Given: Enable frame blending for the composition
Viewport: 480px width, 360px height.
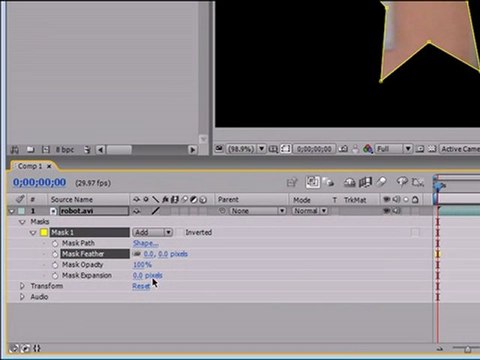Looking at the screenshot, I should click(x=365, y=182).
